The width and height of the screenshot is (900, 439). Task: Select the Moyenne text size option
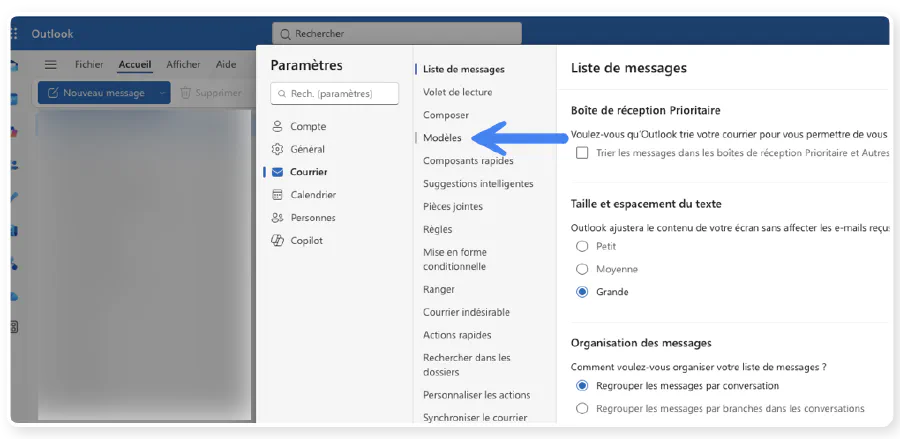(582, 269)
